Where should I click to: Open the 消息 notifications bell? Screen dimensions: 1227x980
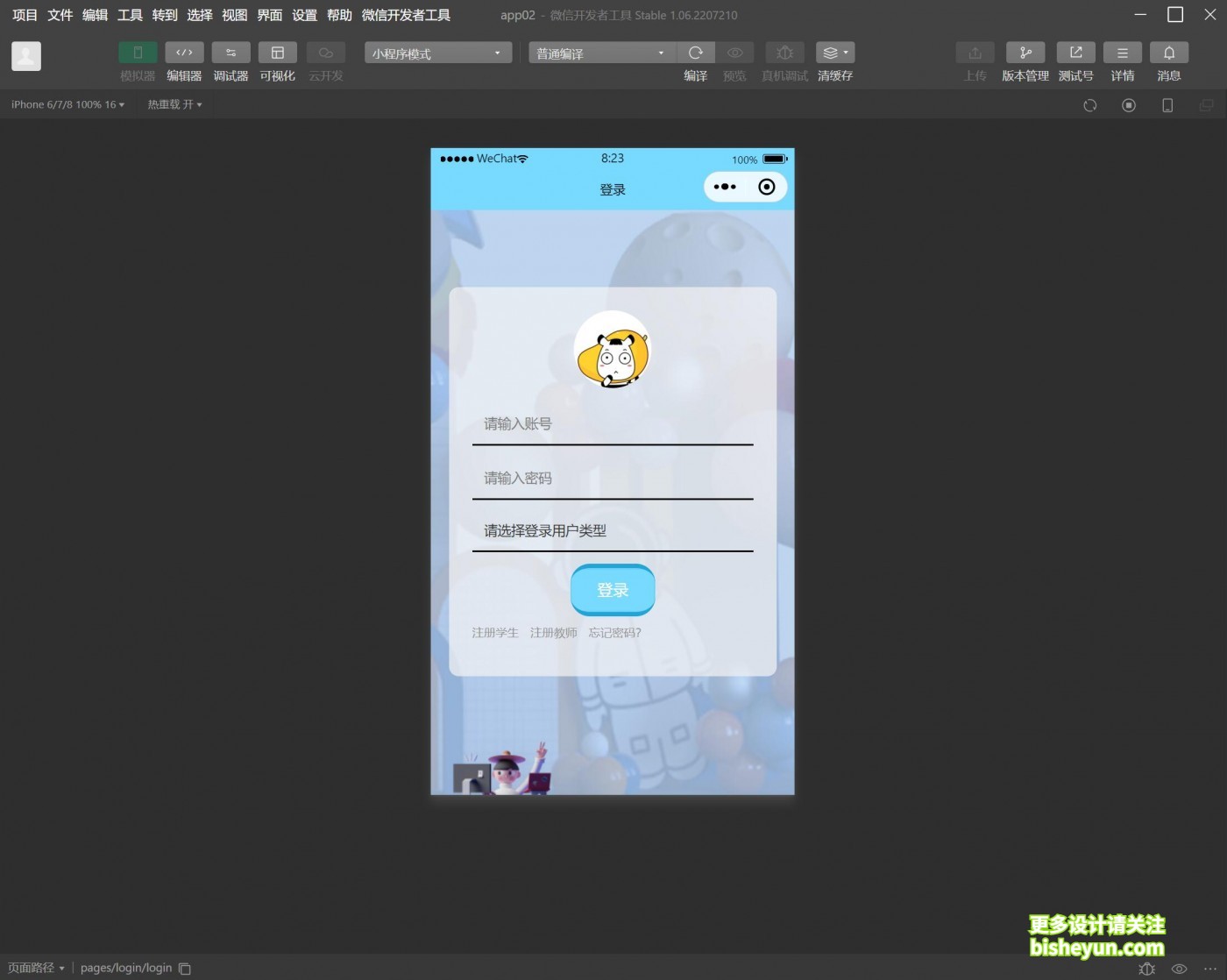(1169, 53)
